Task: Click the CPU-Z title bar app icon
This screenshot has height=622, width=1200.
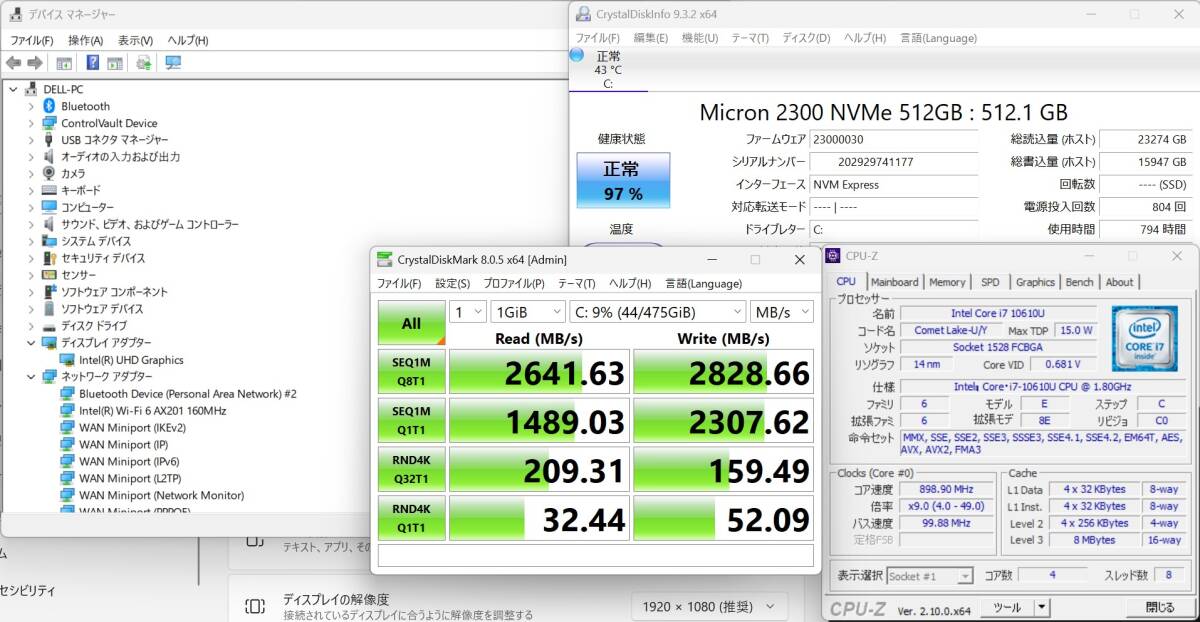Action: (x=833, y=256)
